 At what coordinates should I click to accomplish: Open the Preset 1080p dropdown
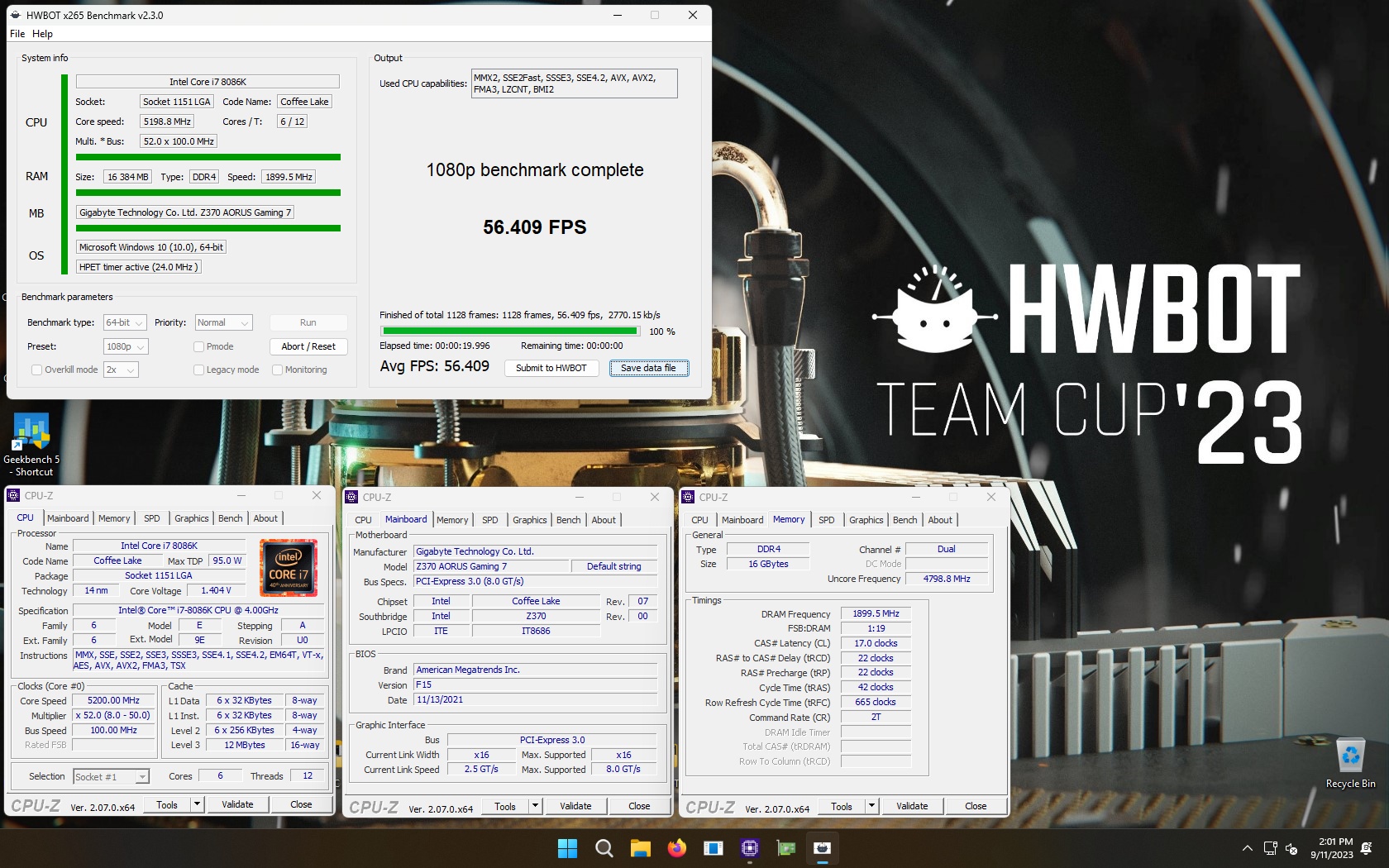click(126, 346)
